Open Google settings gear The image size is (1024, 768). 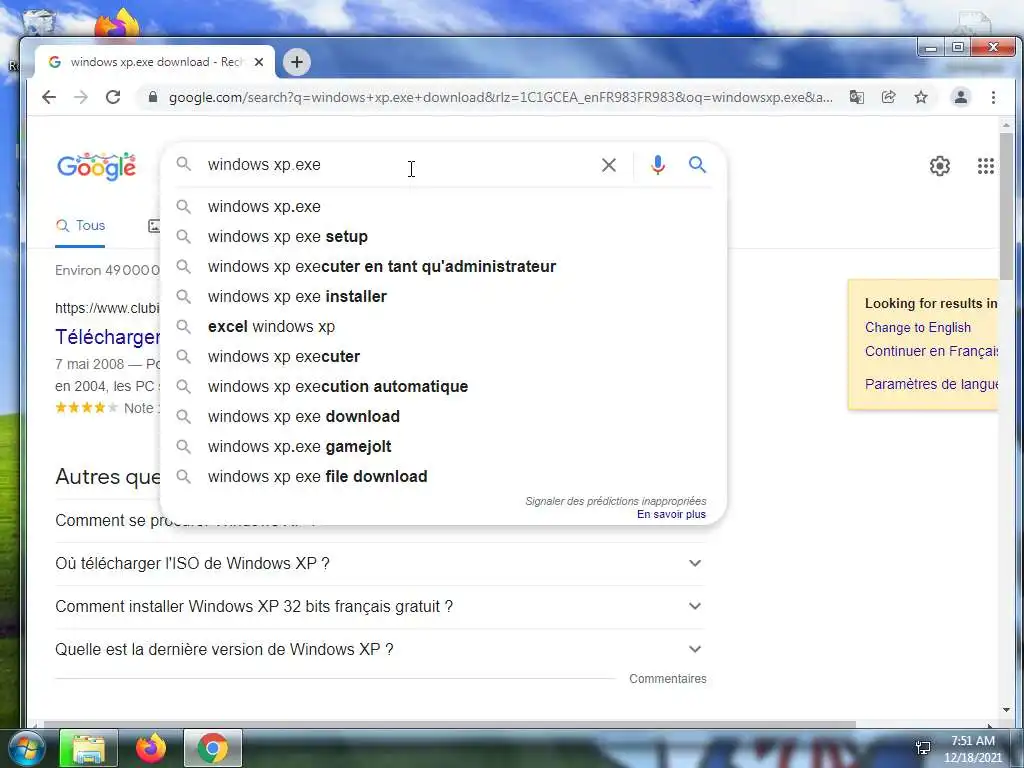(x=940, y=166)
